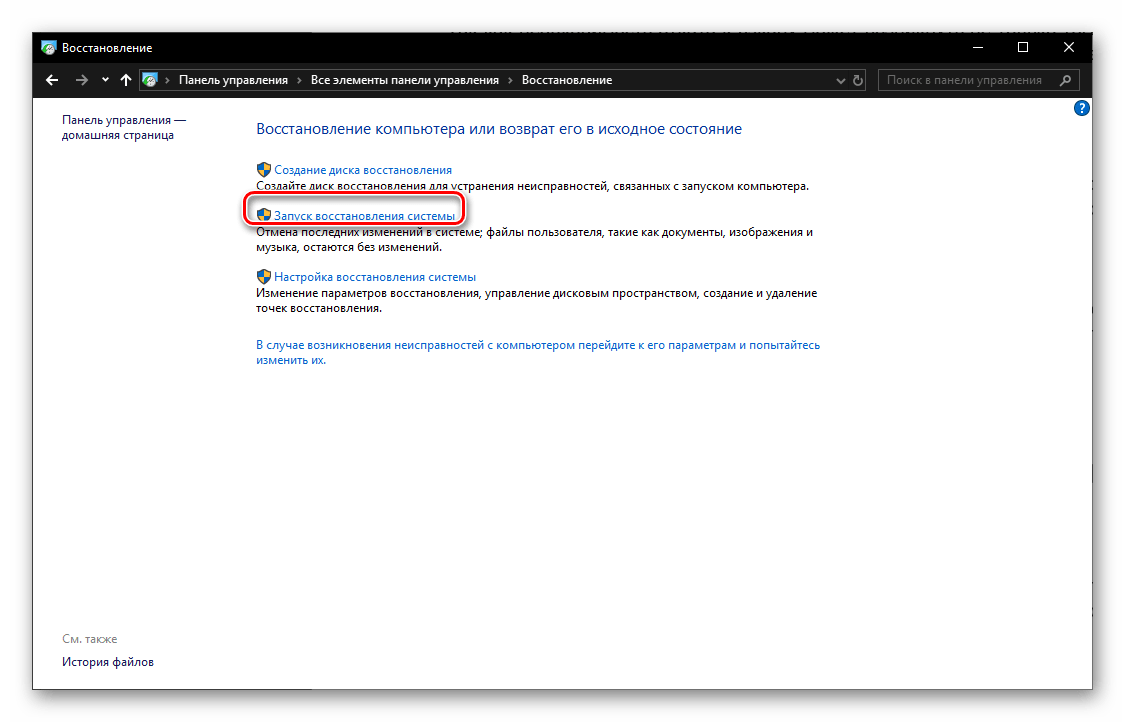Screen dimensions: 1125x722
Task: Expand chevron after Все элементы панели управления
Action: coord(510,80)
